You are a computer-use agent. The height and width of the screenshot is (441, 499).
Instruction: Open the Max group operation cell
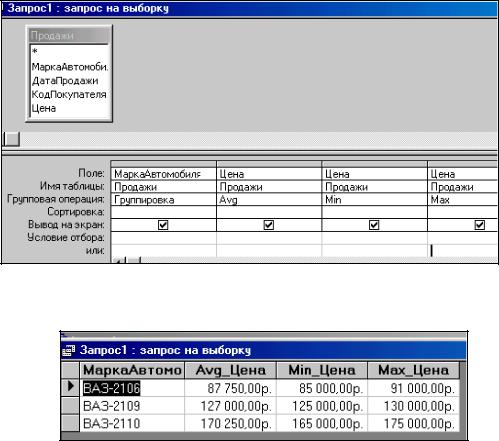point(463,200)
